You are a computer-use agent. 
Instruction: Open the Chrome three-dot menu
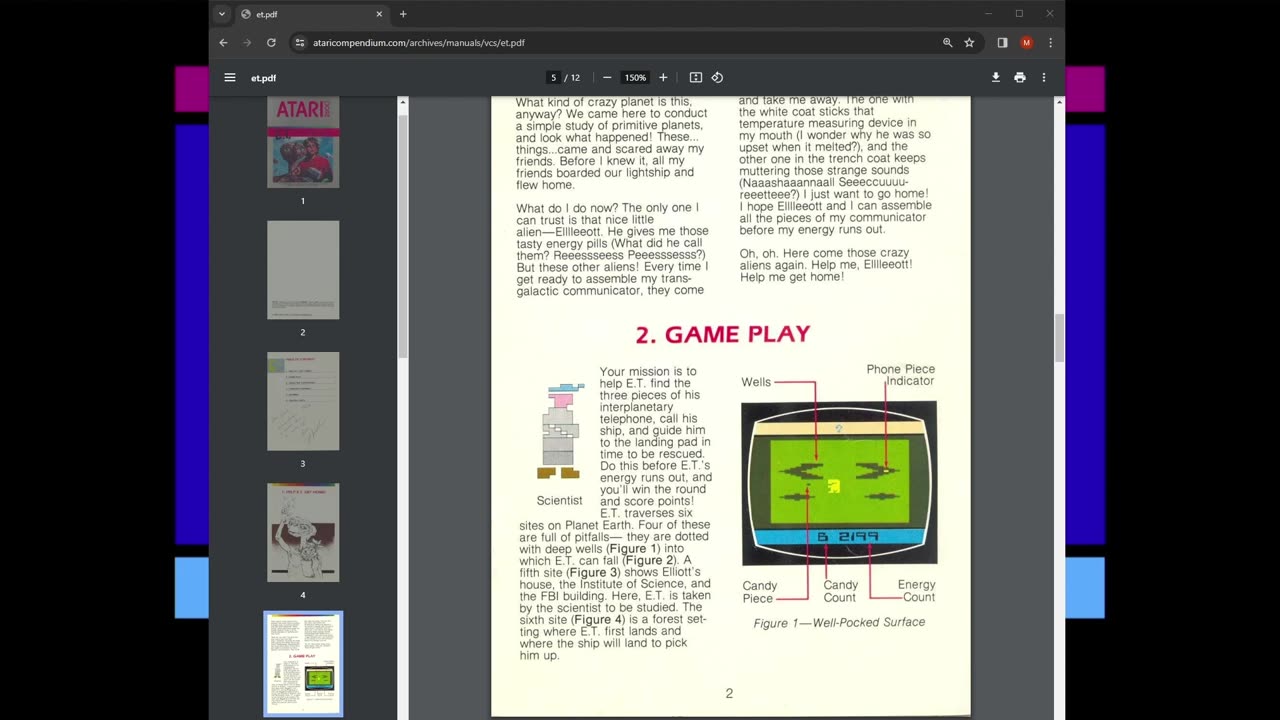coord(1050,43)
